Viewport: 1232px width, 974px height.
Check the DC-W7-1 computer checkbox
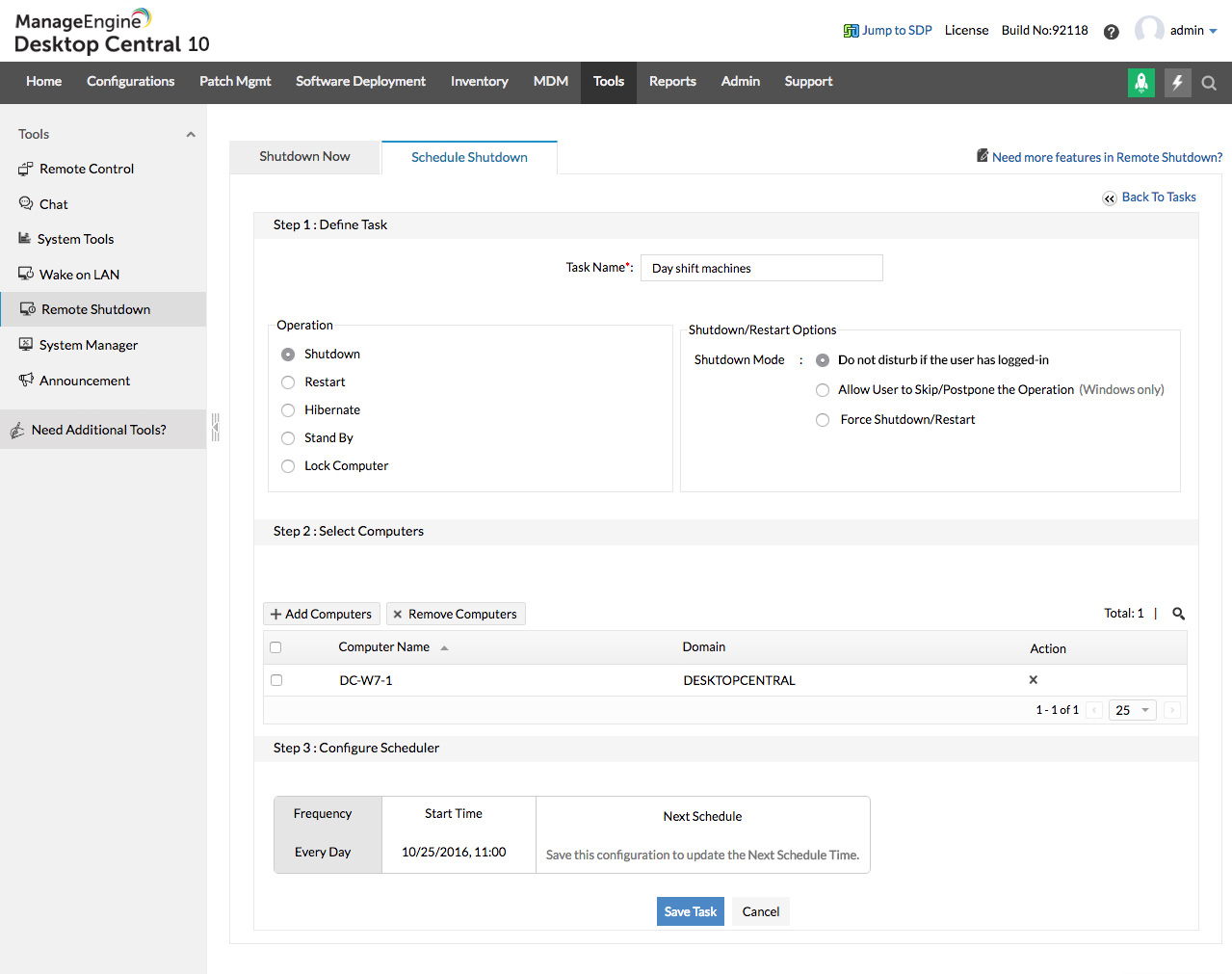[x=276, y=679]
